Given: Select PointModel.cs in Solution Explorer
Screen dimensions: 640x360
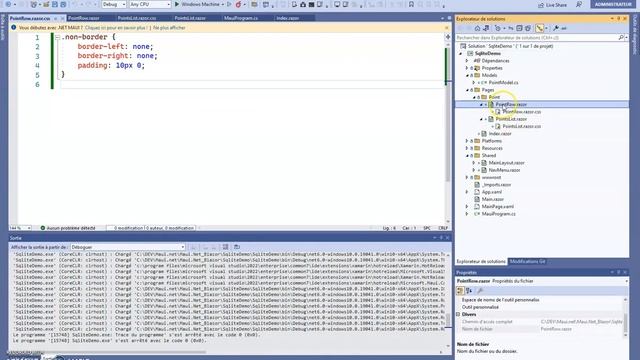Looking at the screenshot, I should click(503, 82).
